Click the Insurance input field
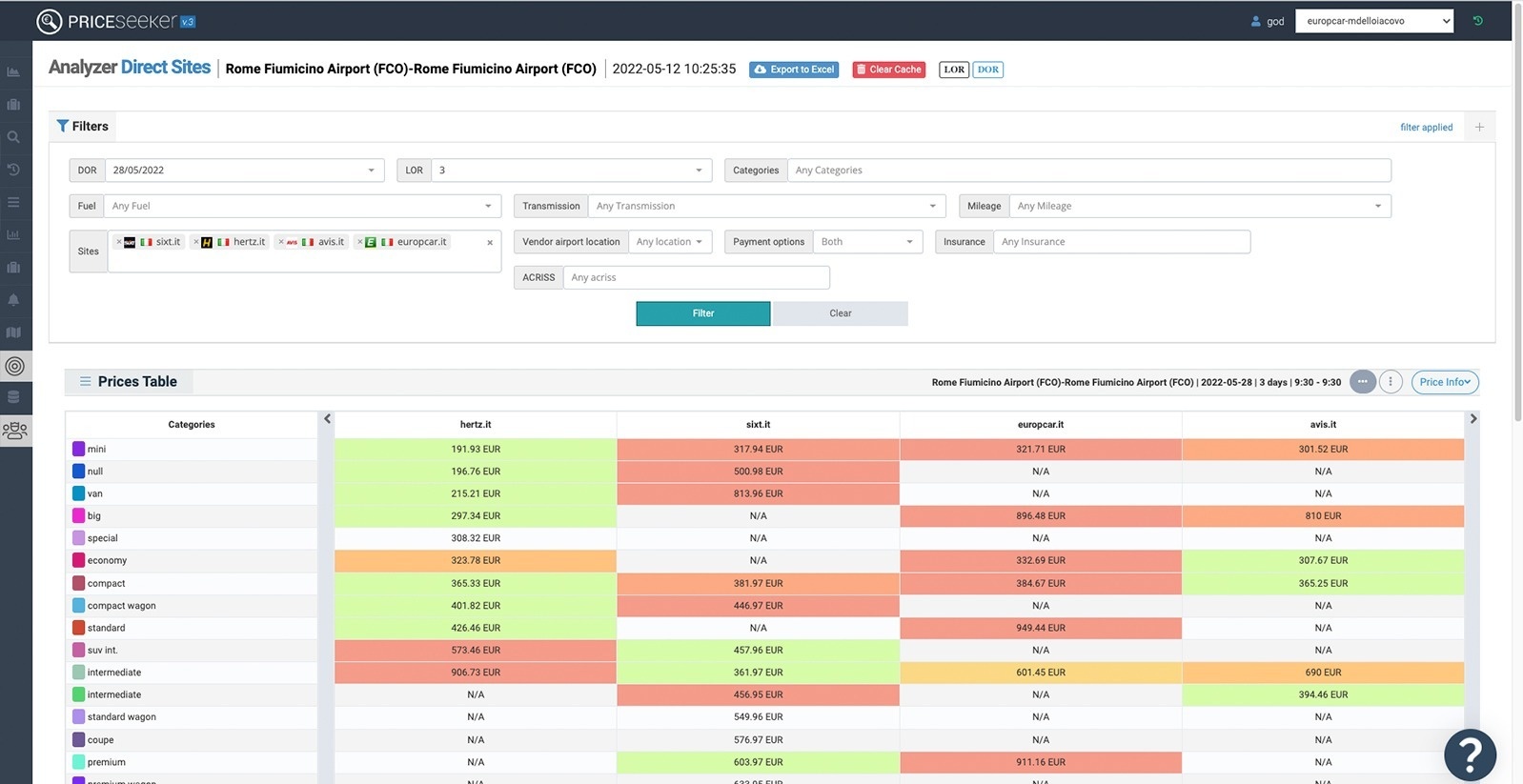The width and height of the screenshot is (1523, 784). coord(1122,242)
